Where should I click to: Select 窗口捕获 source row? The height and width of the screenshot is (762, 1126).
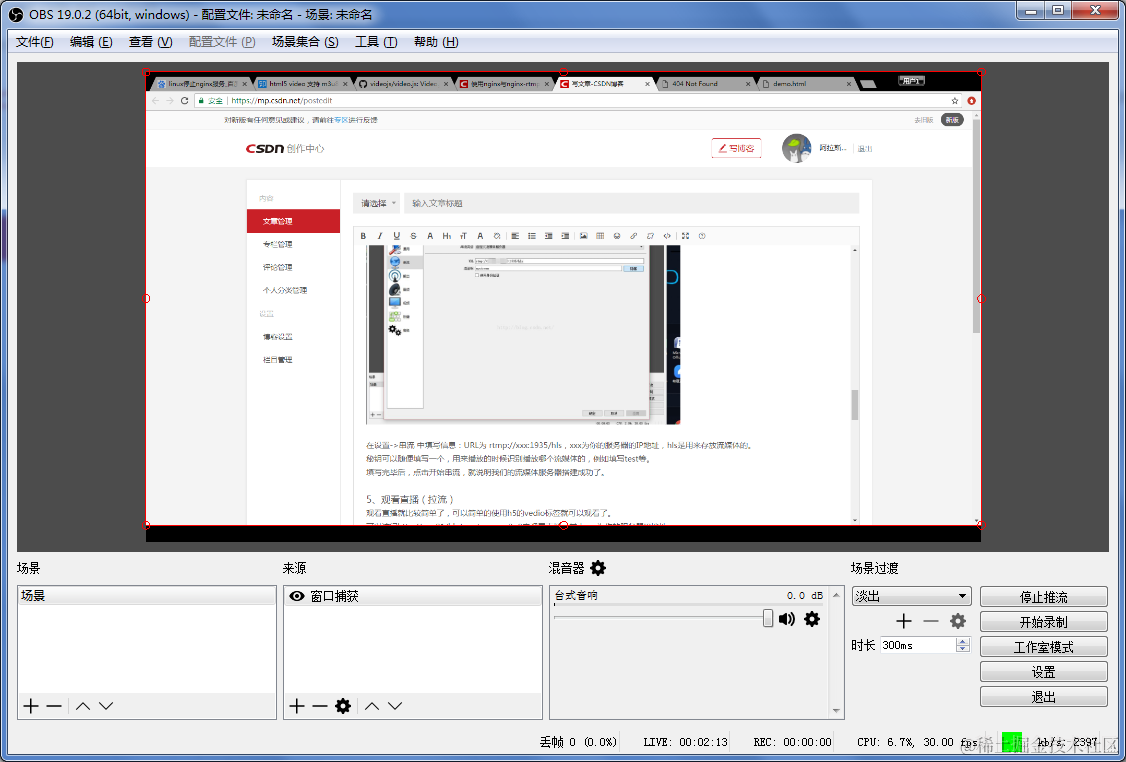click(x=413, y=596)
